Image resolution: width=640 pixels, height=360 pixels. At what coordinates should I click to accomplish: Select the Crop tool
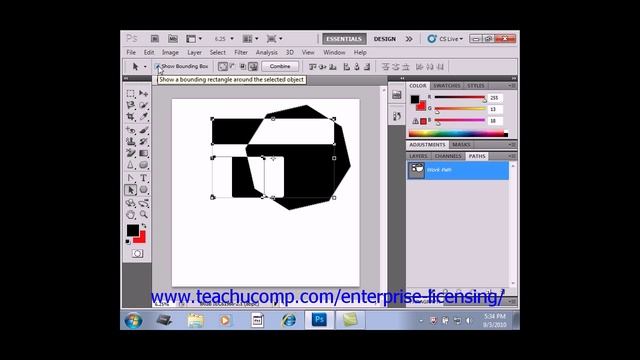click(131, 116)
